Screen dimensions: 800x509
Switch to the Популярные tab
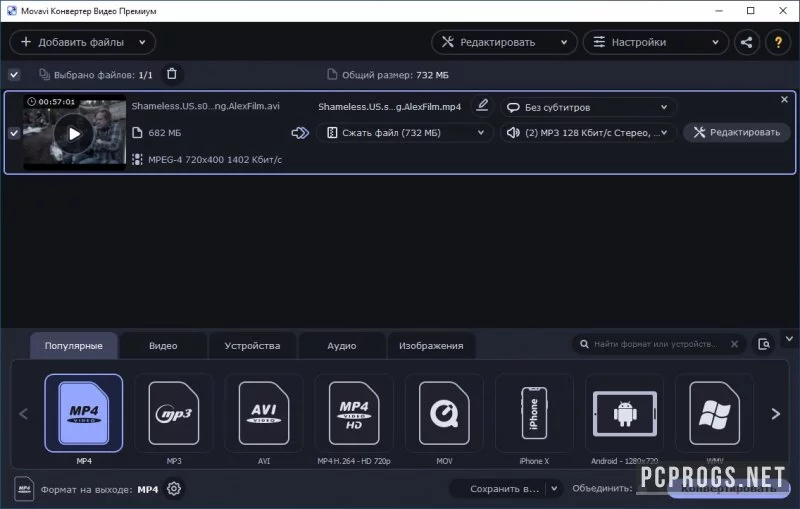click(x=73, y=346)
